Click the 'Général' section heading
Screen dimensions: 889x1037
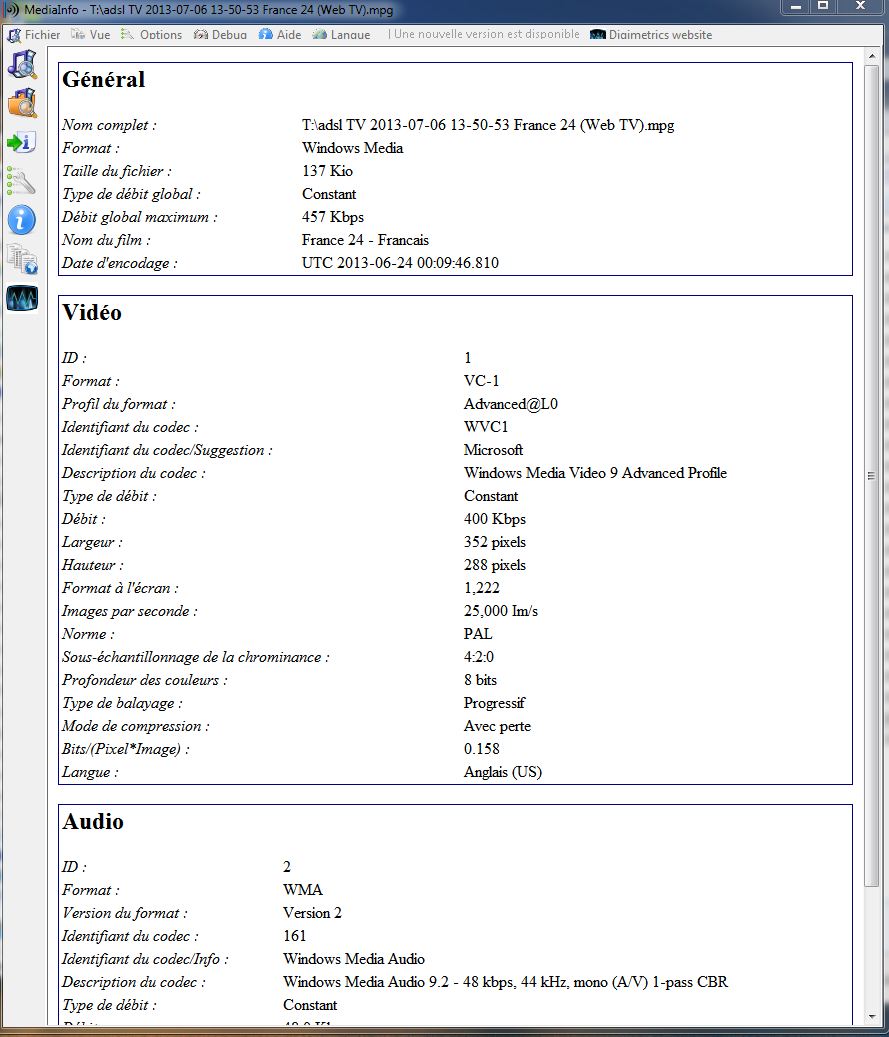pyautogui.click(x=103, y=79)
